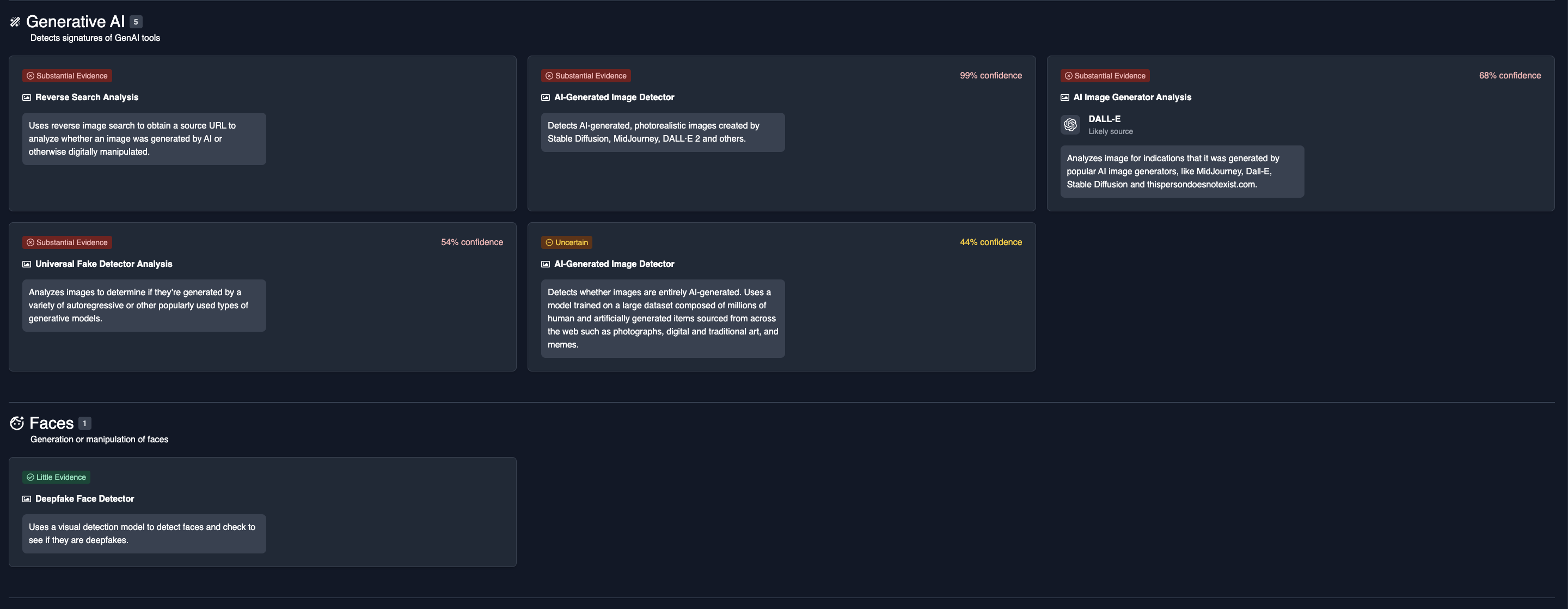Click the count badge 1 beside Faces
1568x609 pixels.
pos(84,423)
